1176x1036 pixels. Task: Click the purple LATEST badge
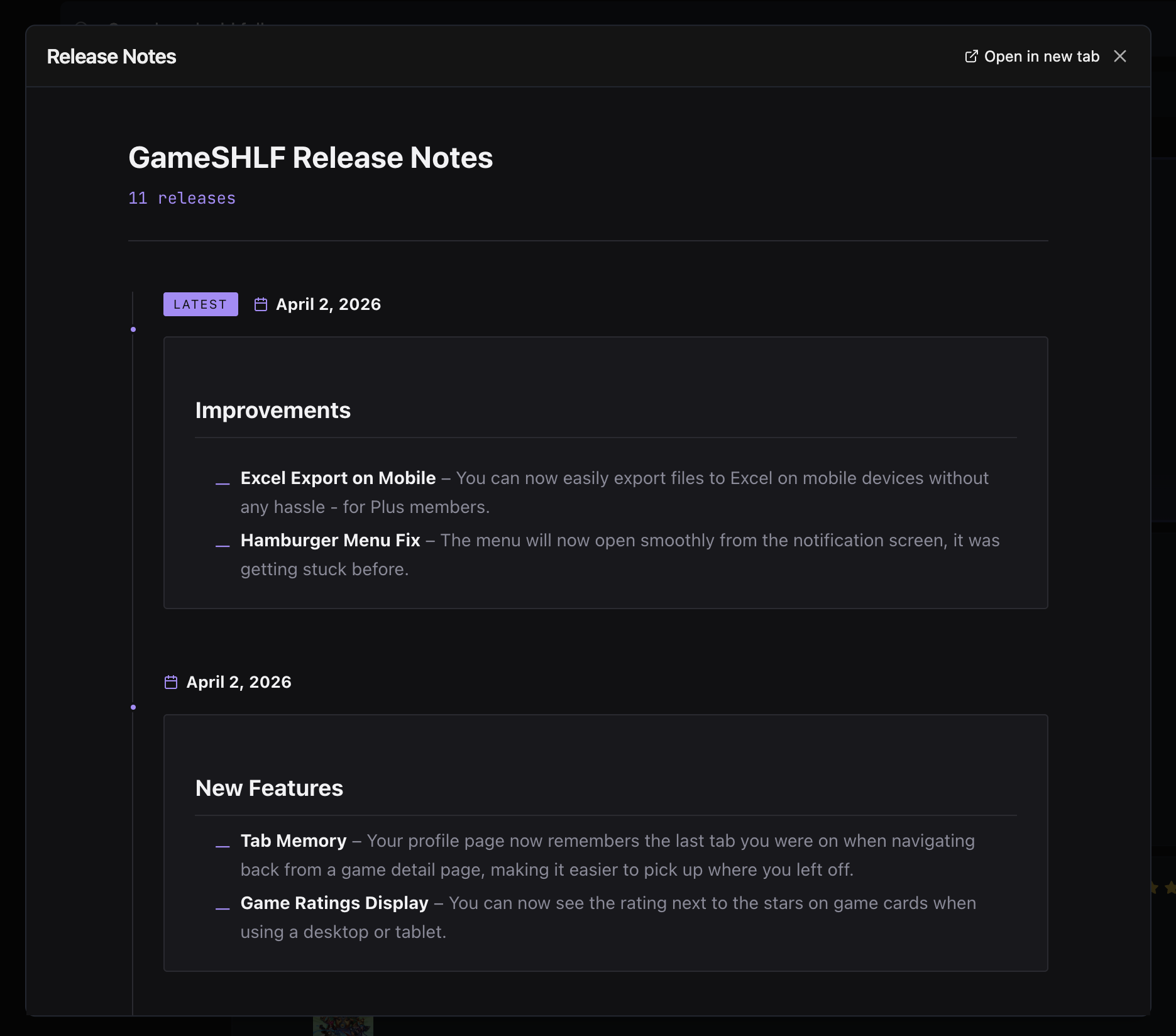click(x=201, y=304)
